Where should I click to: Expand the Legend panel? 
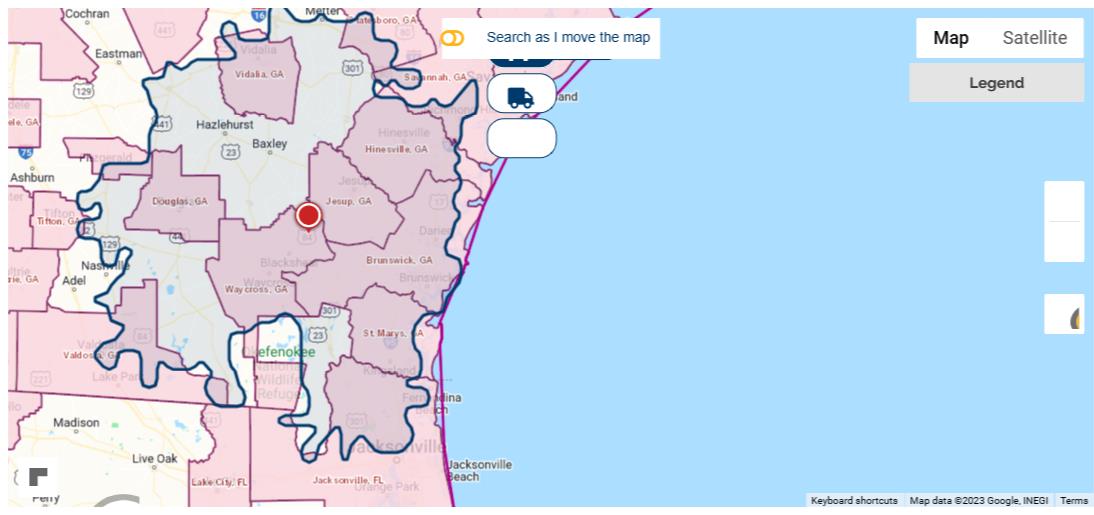(996, 83)
